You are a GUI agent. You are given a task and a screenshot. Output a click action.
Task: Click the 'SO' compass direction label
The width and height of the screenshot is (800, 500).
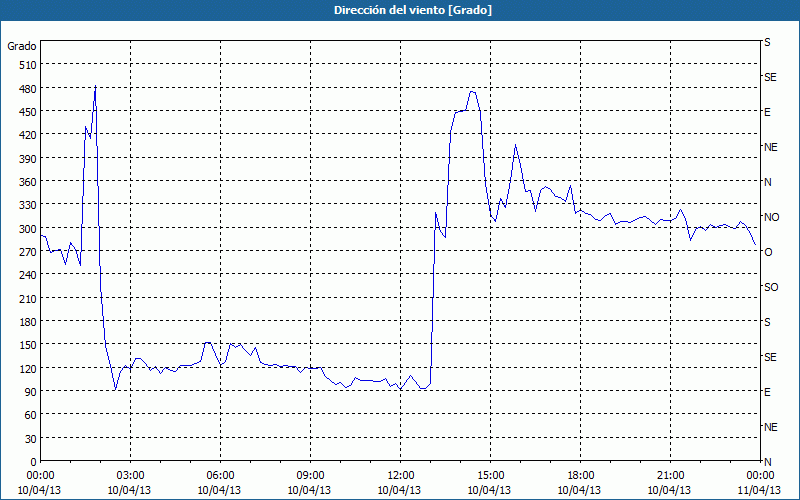[x=771, y=287]
